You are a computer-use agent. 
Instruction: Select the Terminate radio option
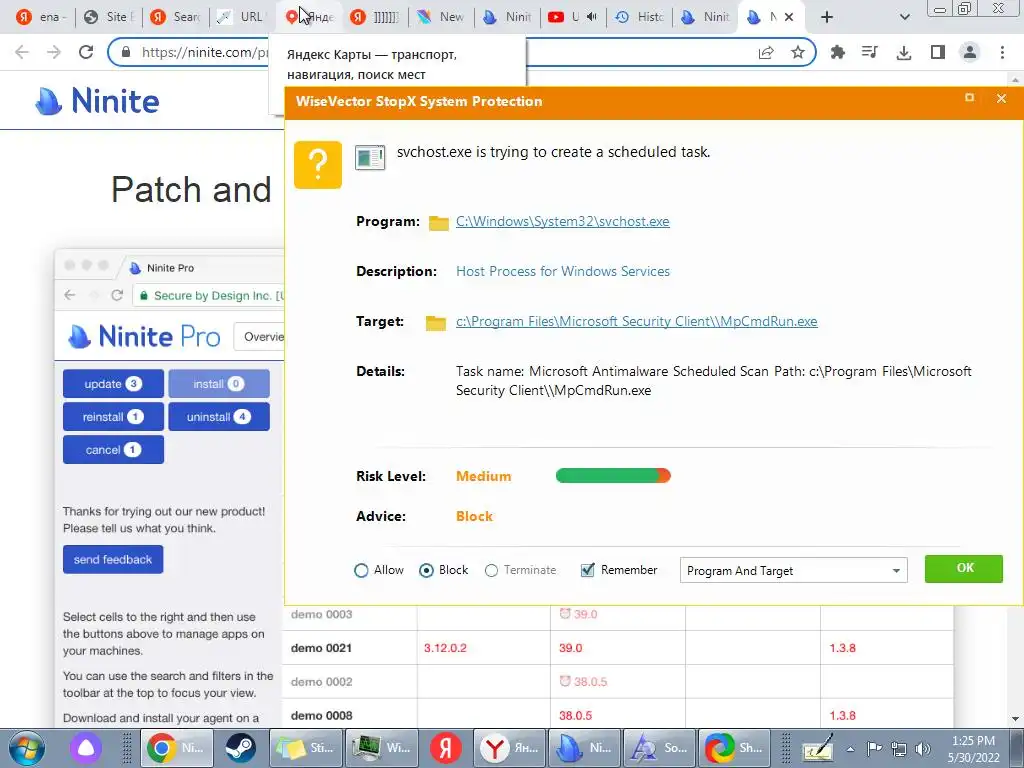[491, 570]
